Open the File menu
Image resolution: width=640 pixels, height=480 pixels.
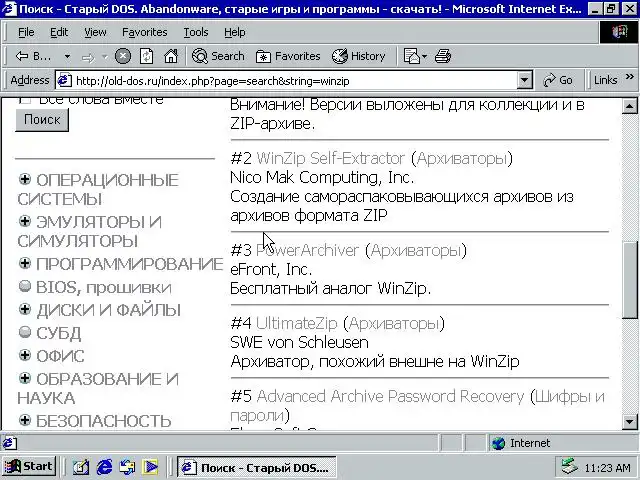coord(26,32)
